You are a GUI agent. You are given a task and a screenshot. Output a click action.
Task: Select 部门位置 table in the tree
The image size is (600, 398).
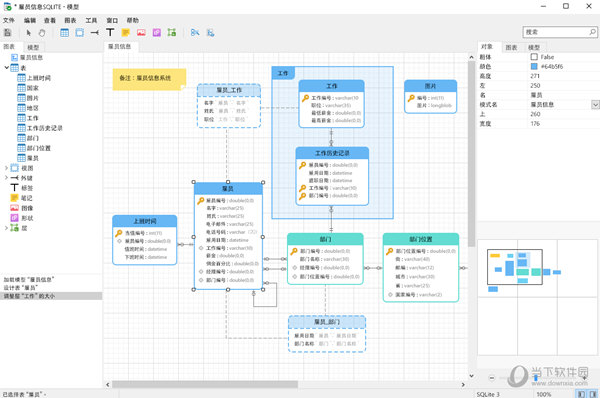tap(39, 148)
